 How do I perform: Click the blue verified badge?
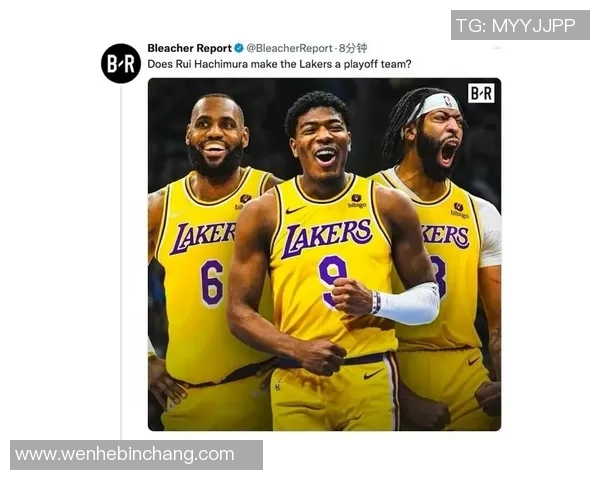240,48
